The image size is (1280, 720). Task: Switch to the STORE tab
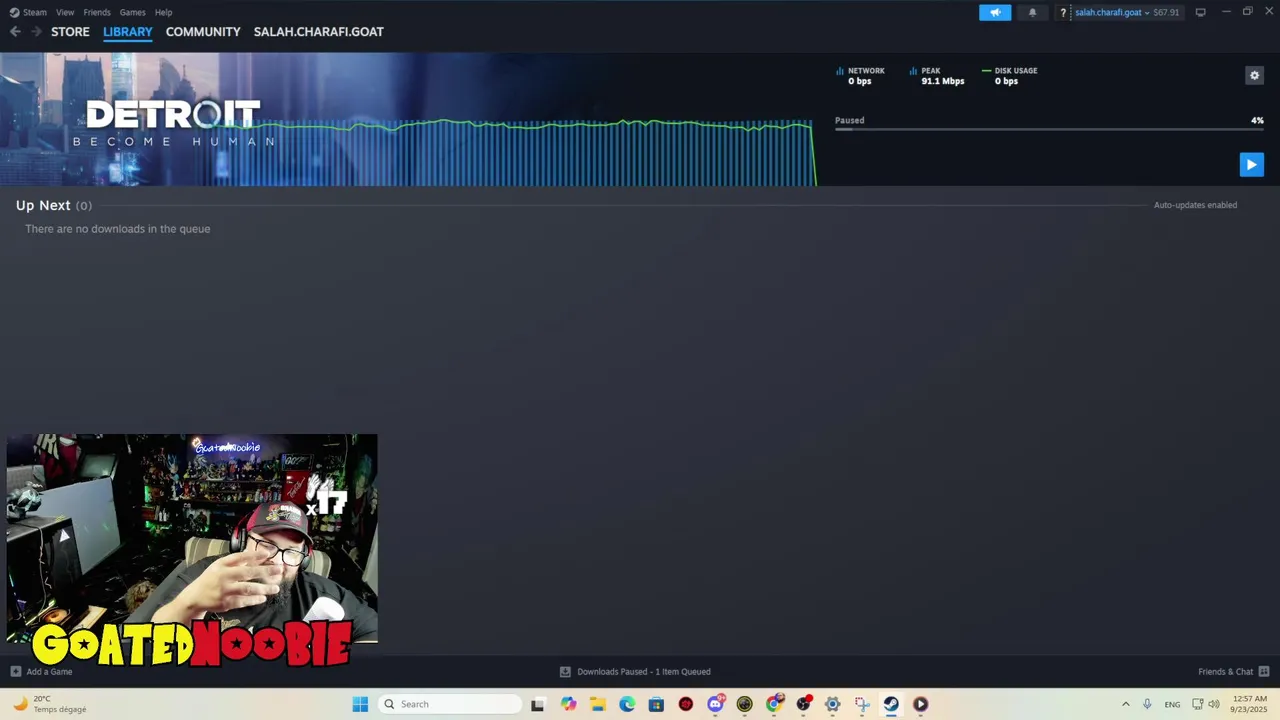pos(70,32)
